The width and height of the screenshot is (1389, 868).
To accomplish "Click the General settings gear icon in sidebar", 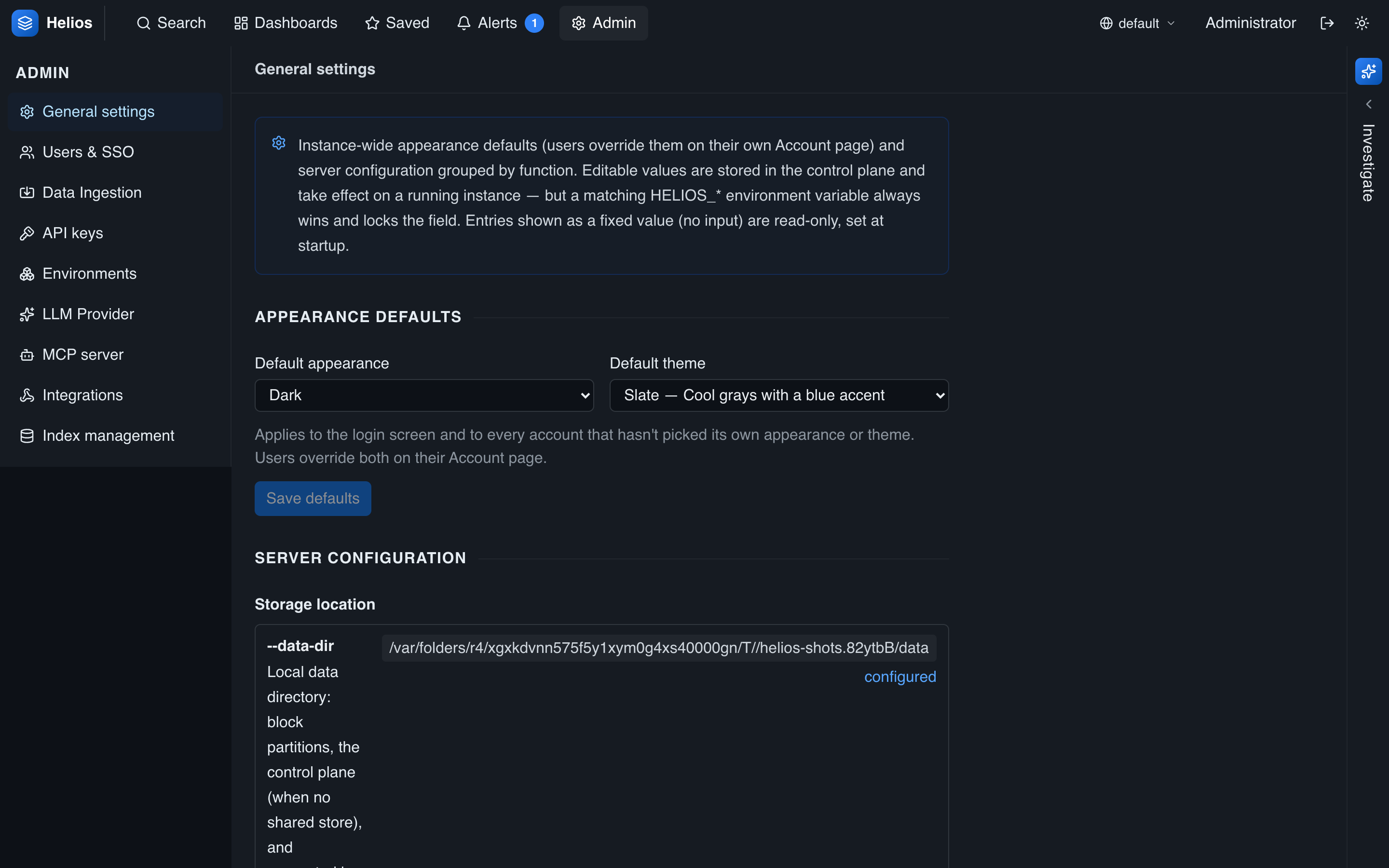I will pos(27,111).
